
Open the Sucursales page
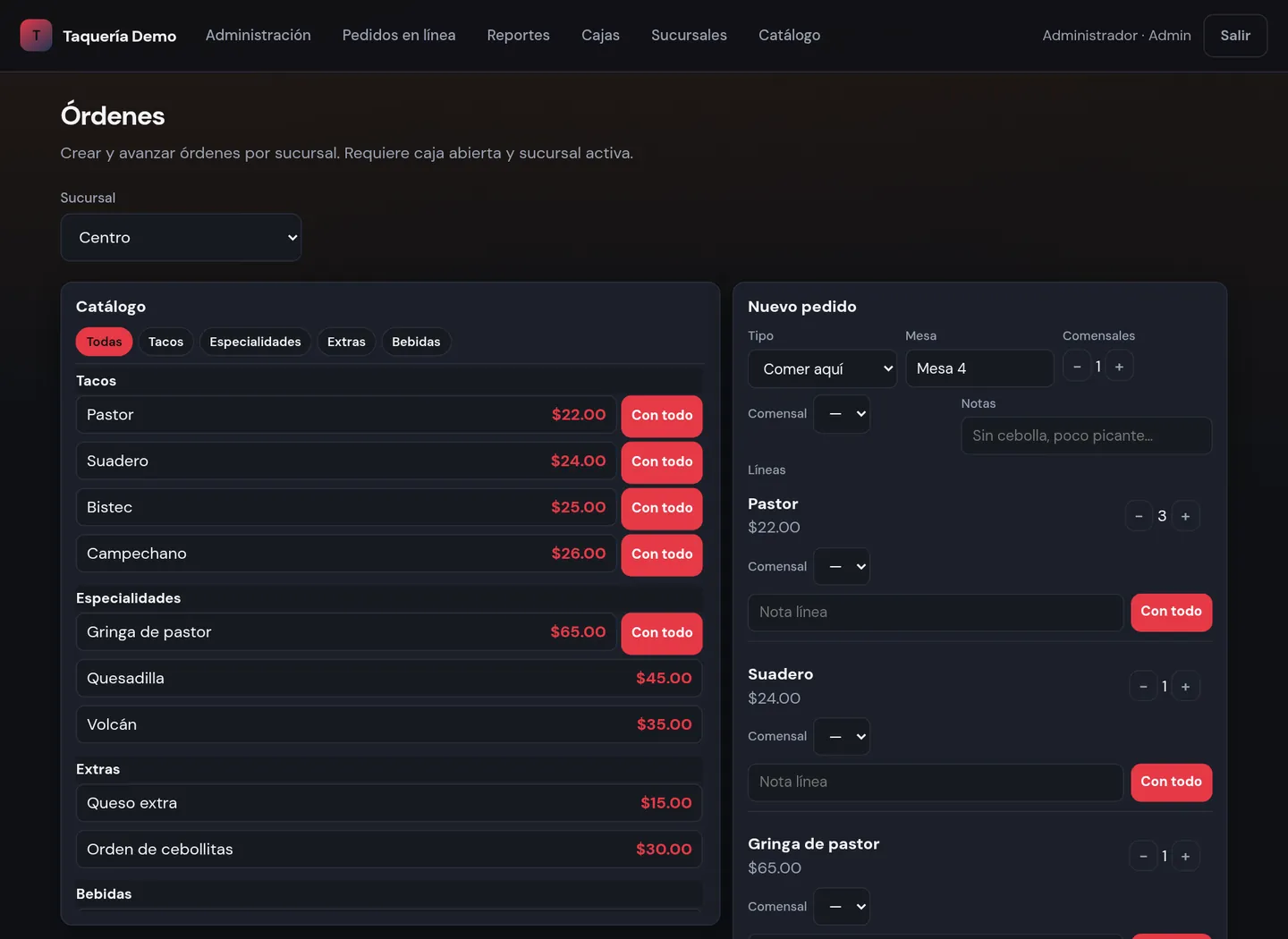point(689,36)
